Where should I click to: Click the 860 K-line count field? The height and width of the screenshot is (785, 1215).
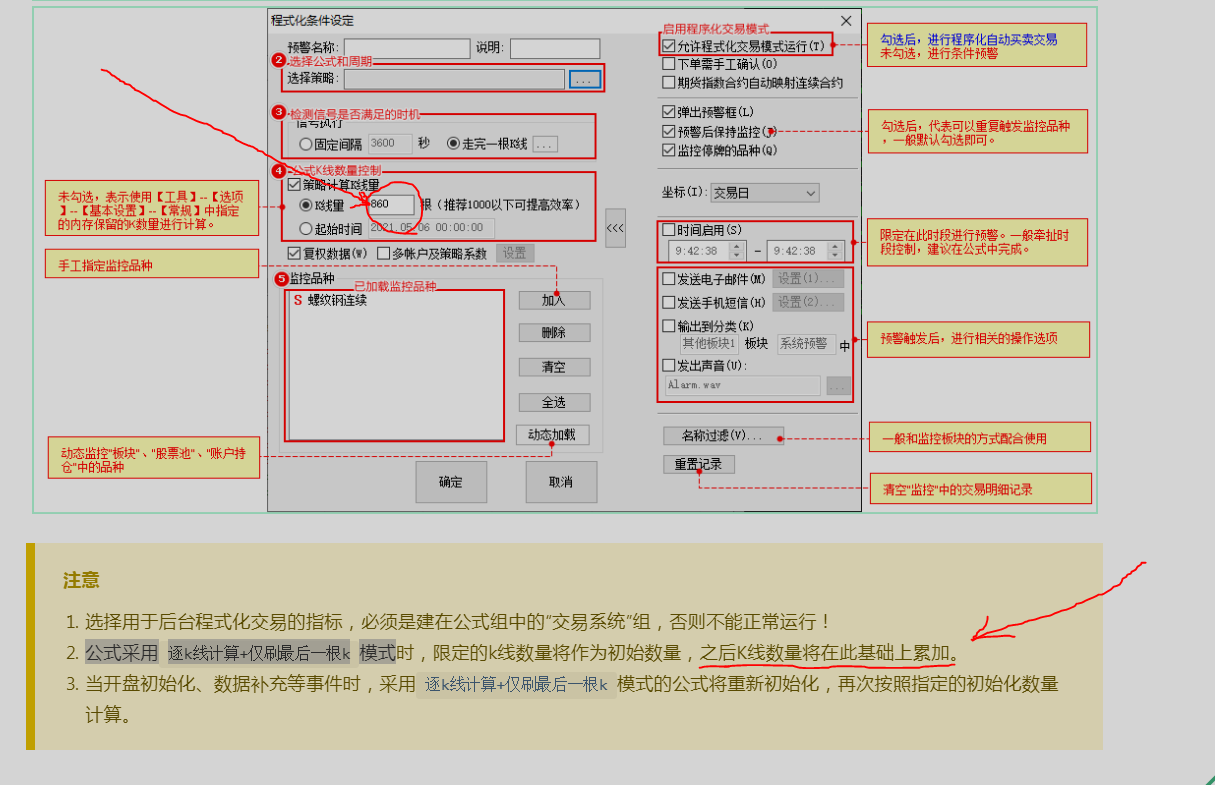[x=390, y=204]
